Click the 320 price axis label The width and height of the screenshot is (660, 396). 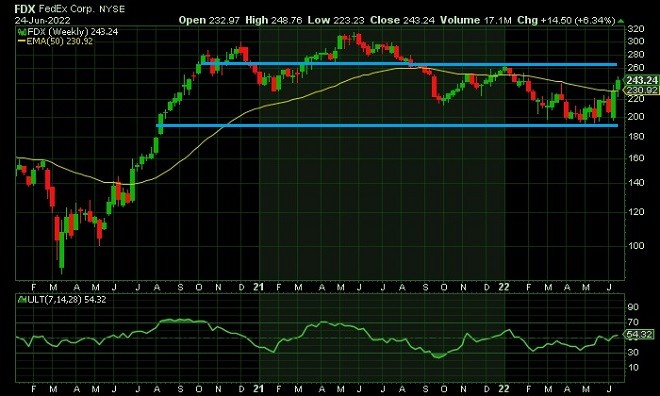[636, 29]
